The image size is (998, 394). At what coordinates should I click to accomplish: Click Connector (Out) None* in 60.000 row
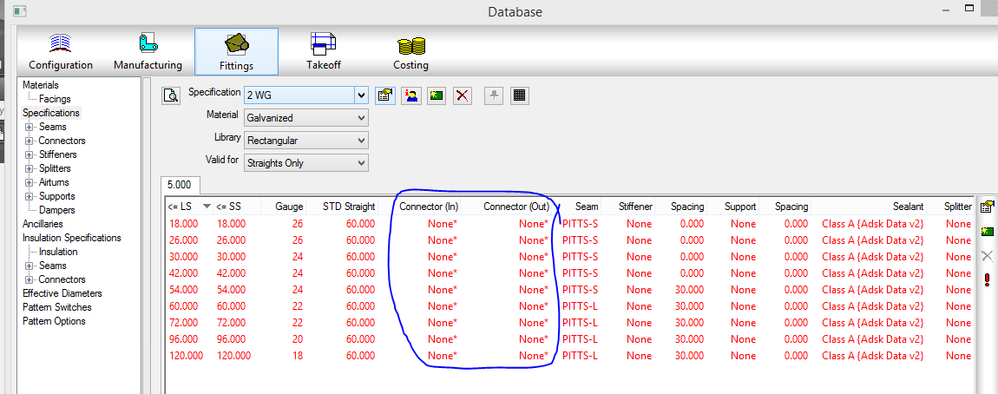[533, 306]
